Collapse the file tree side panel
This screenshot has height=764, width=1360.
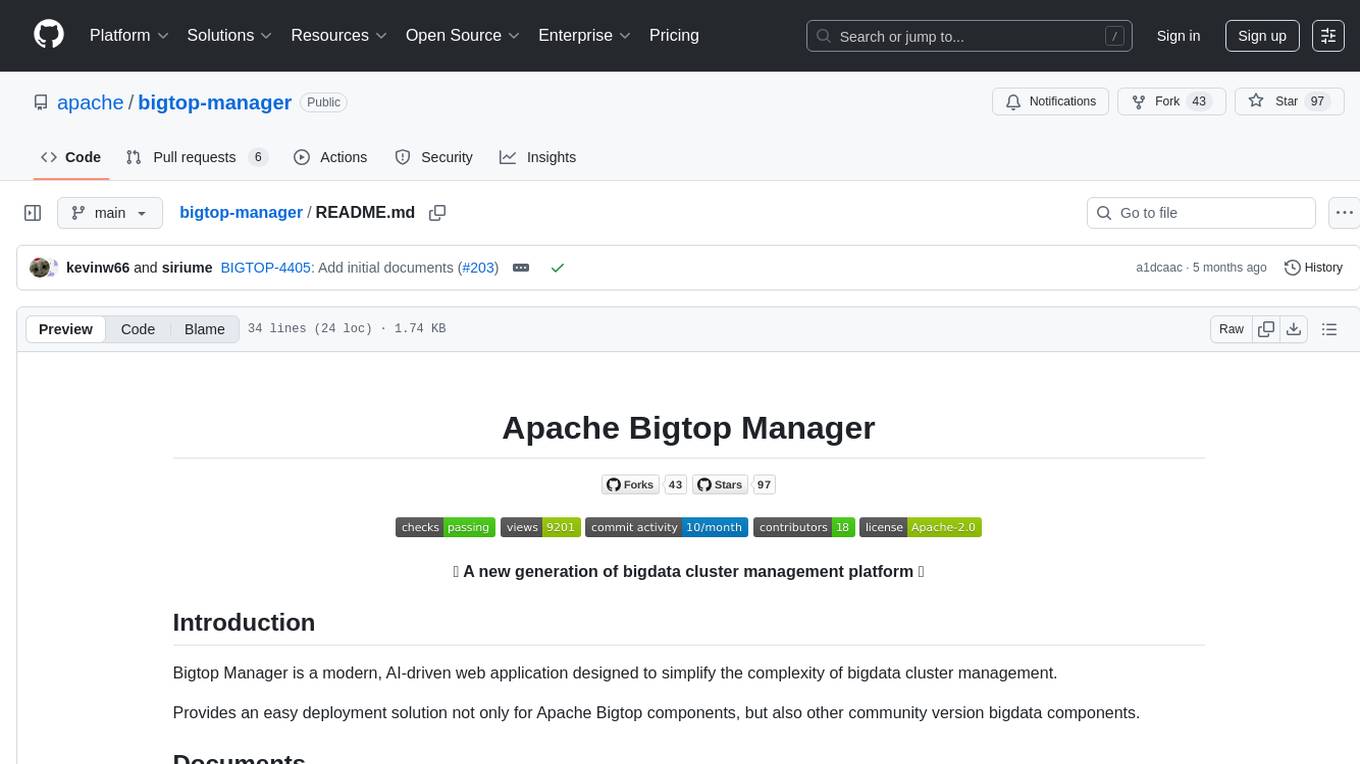tap(33, 213)
